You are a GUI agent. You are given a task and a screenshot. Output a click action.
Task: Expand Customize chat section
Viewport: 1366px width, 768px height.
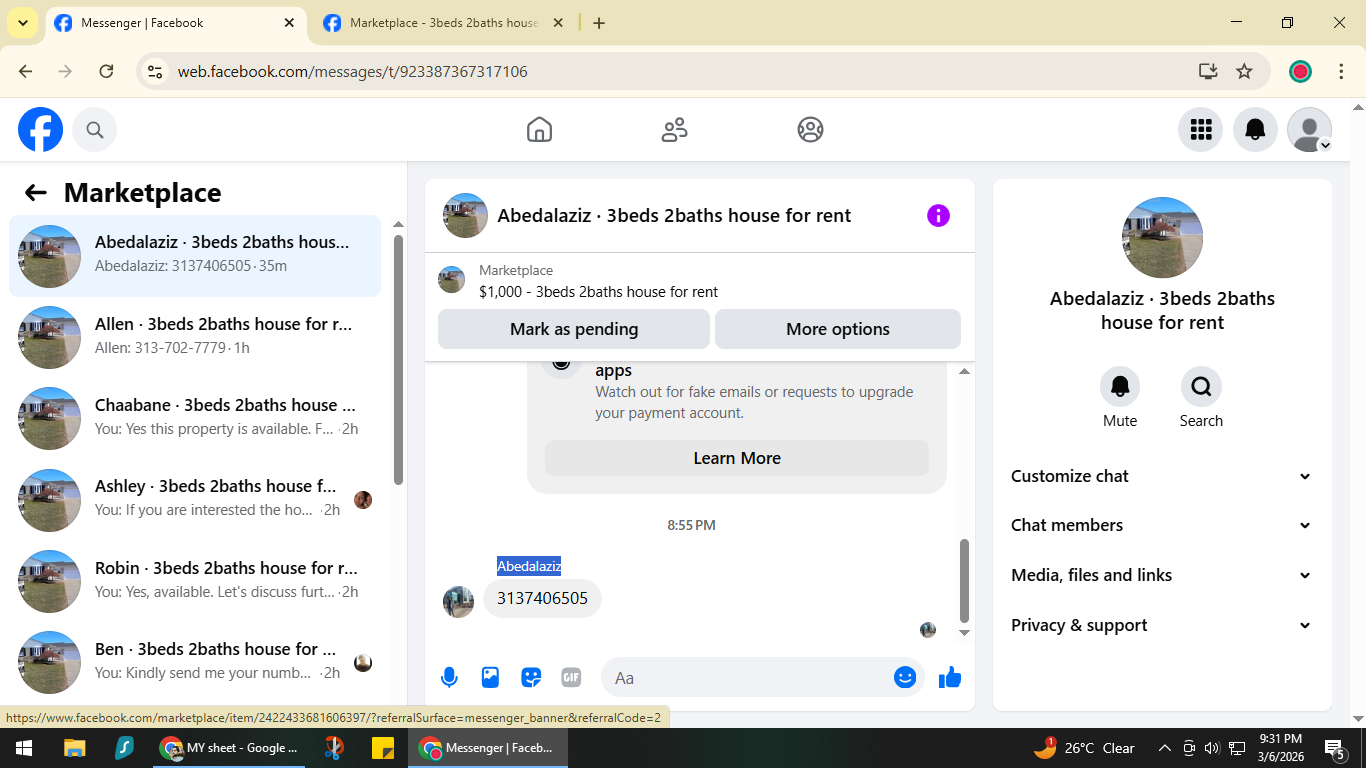pos(1162,476)
